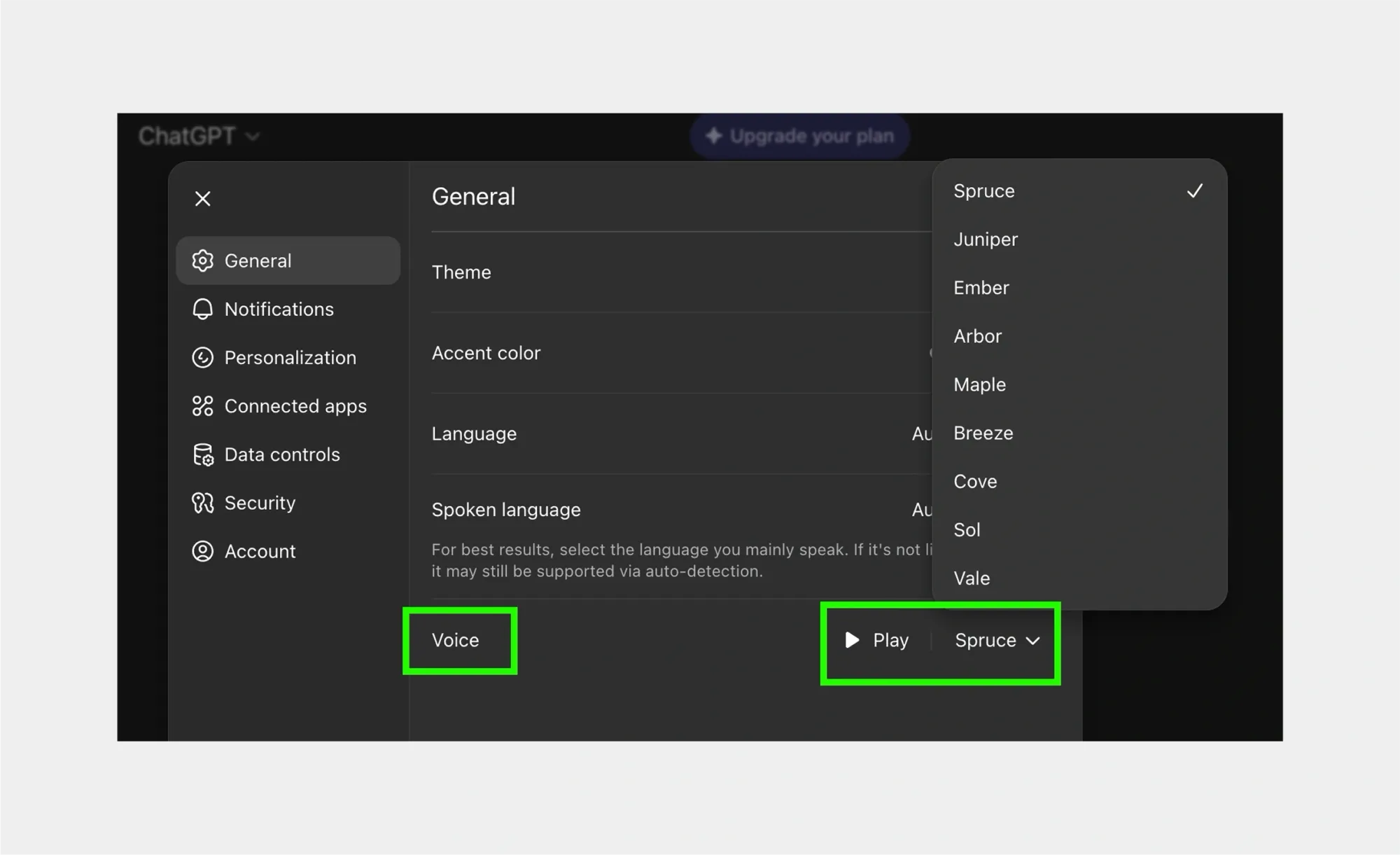Click the Notifications bell icon
Viewport: 1400px width, 855px height.
click(202, 309)
